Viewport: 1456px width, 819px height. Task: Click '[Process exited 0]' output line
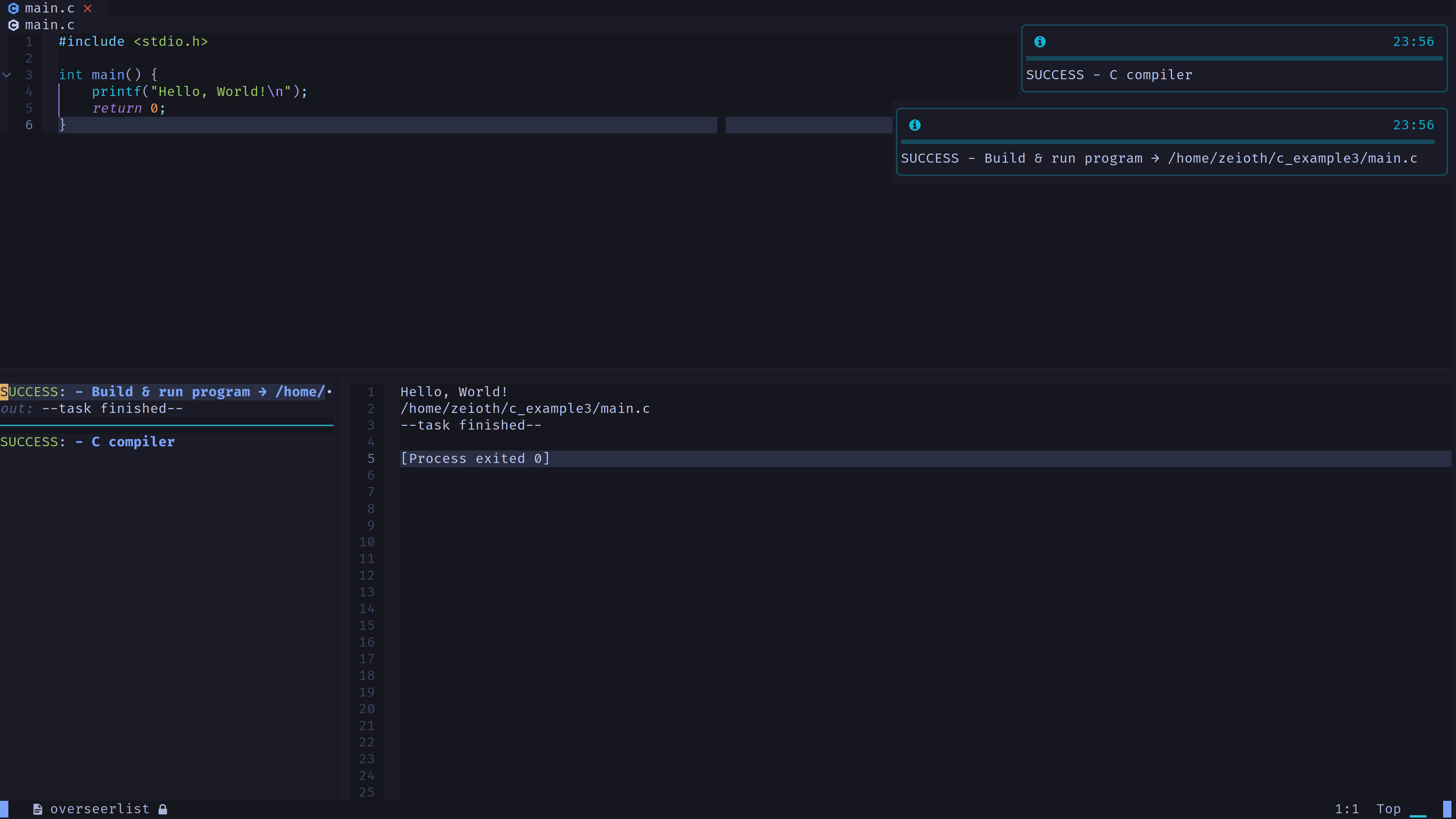(x=475, y=458)
